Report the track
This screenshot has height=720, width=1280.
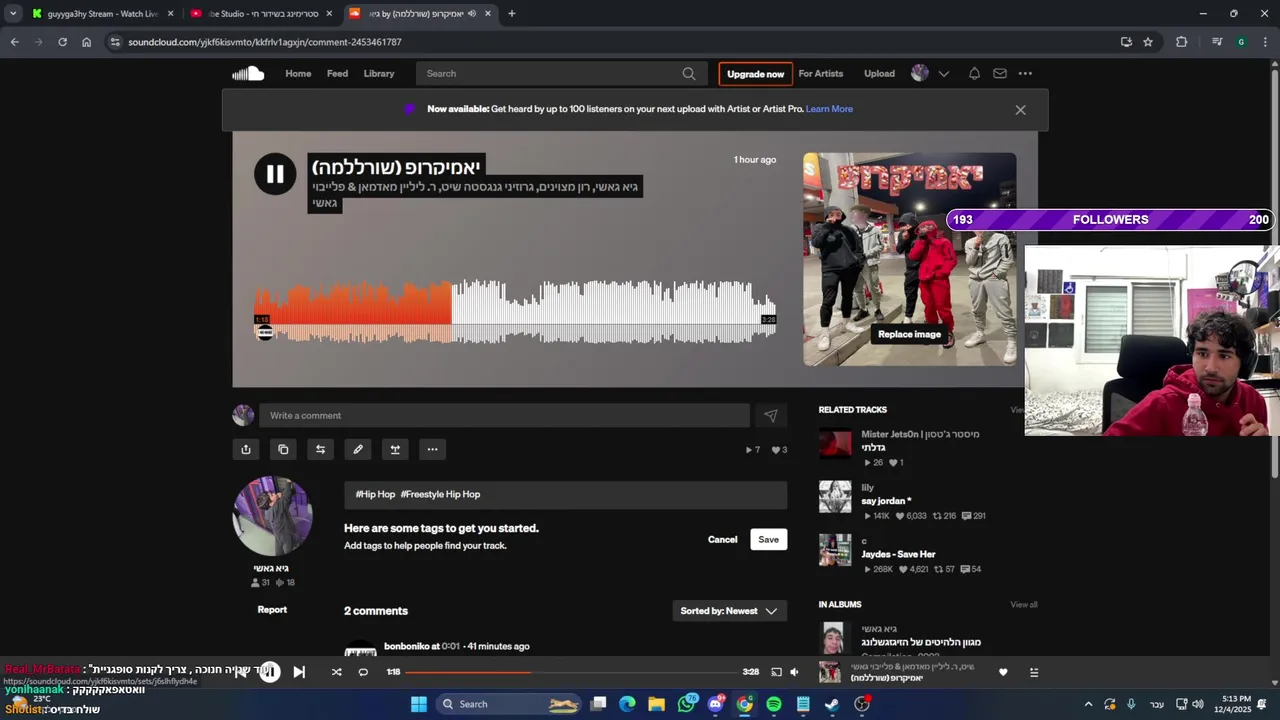272,610
